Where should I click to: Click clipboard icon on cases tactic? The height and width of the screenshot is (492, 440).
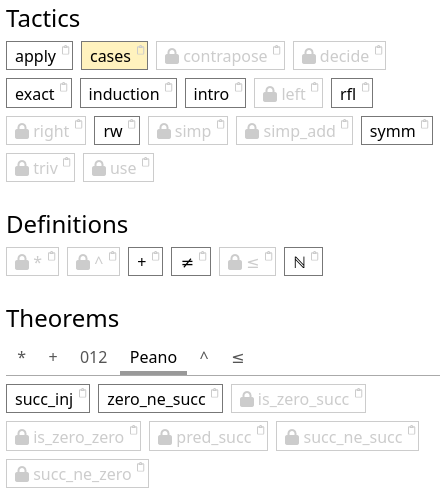pos(141,50)
